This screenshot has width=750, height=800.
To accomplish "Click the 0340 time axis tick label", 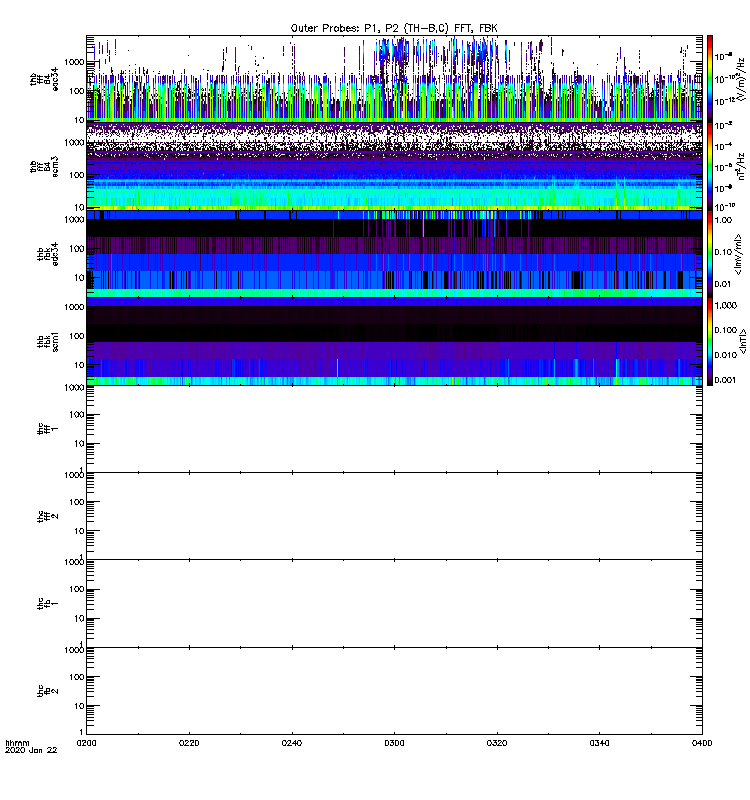I will [x=599, y=744].
